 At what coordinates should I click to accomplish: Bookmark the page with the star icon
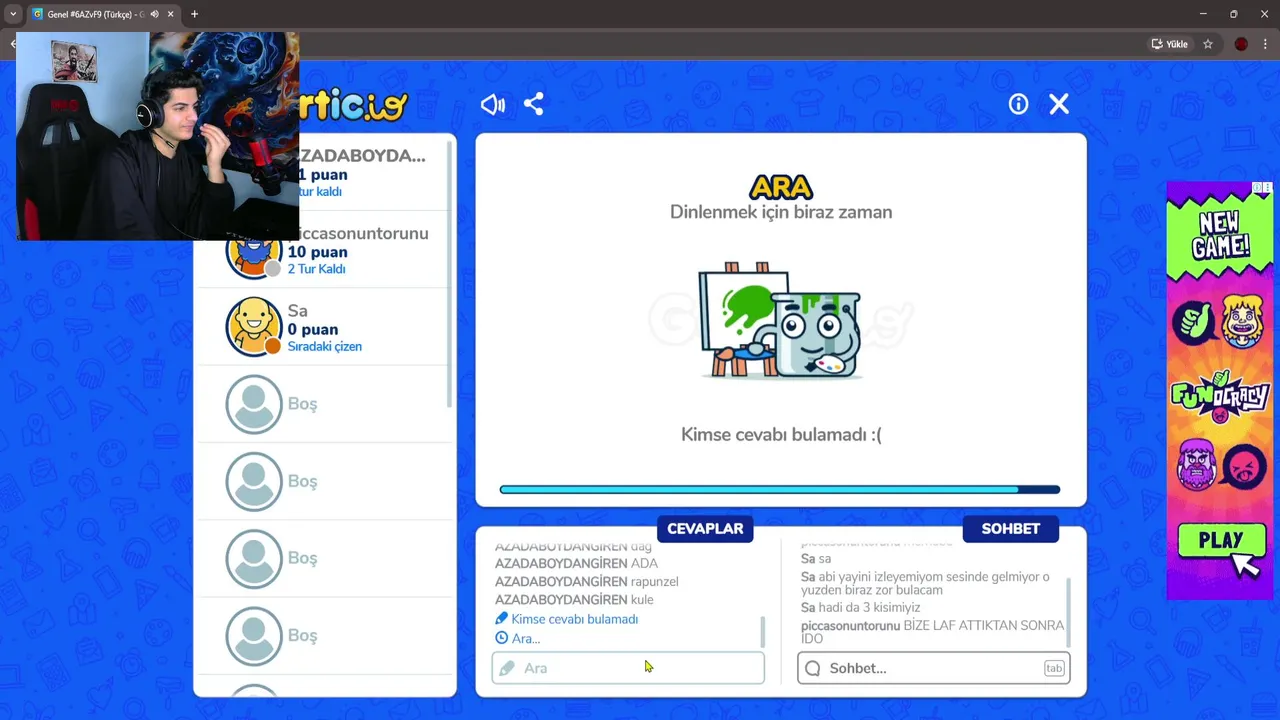coord(1208,44)
